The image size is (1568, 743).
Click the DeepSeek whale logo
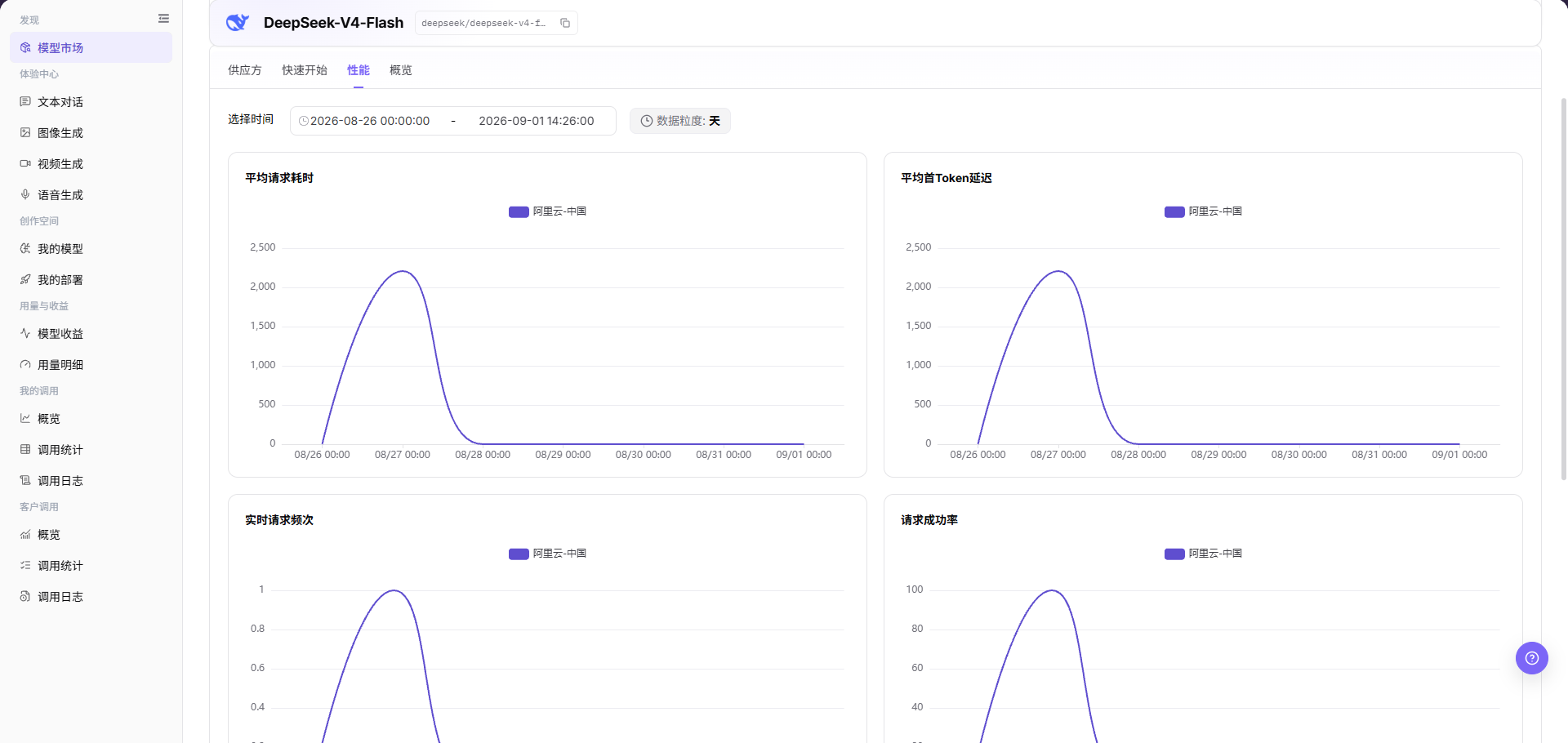pyautogui.click(x=238, y=23)
